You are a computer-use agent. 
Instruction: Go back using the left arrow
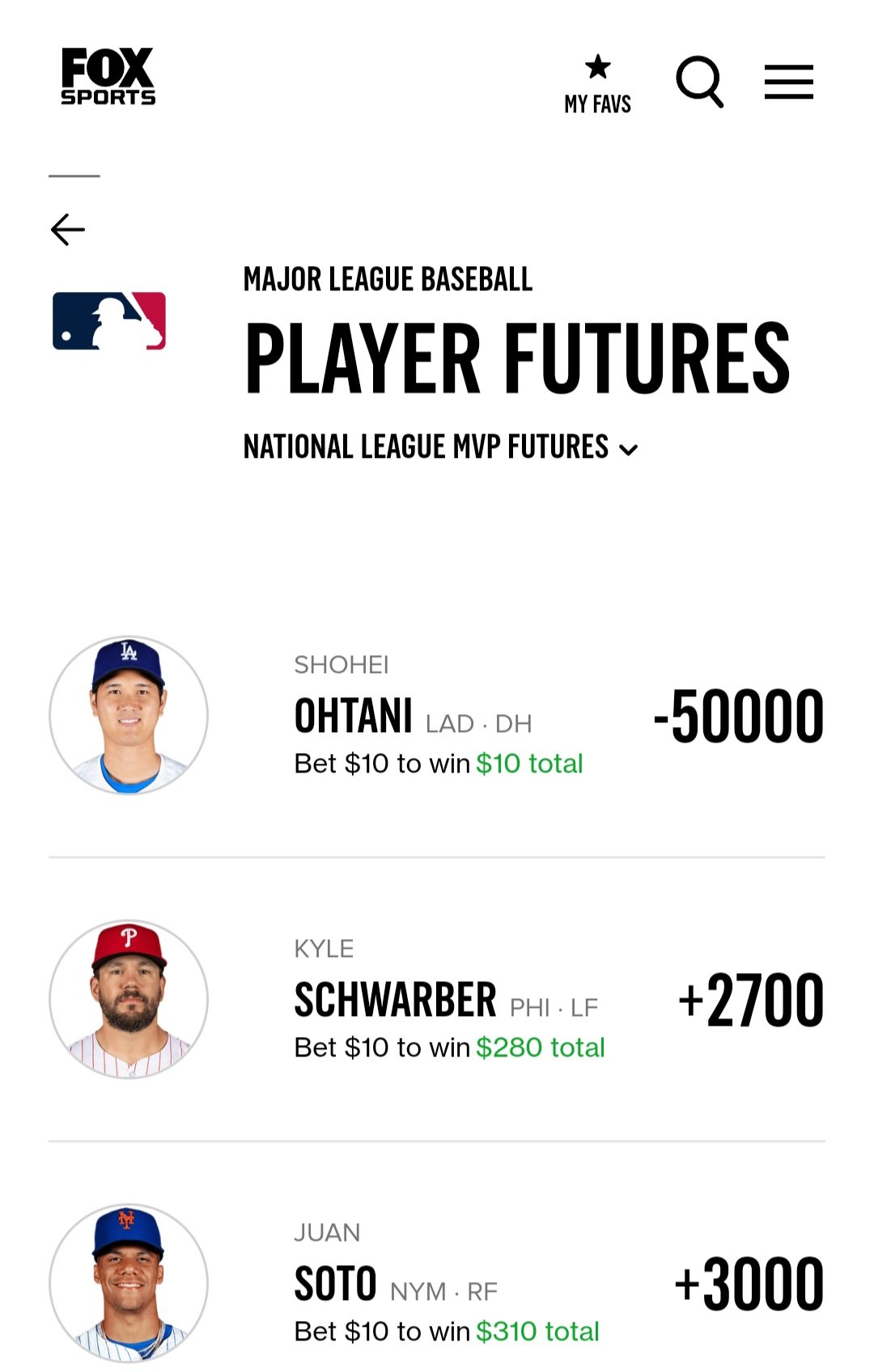pos(68,230)
